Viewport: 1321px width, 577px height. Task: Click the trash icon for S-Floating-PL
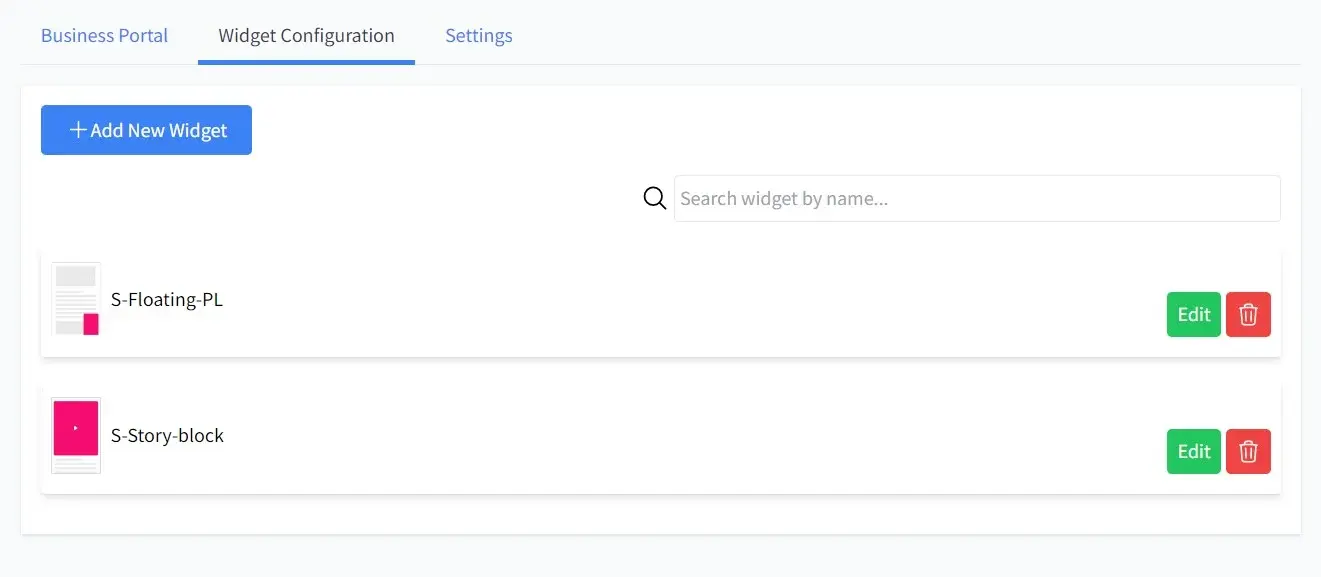pos(1248,314)
